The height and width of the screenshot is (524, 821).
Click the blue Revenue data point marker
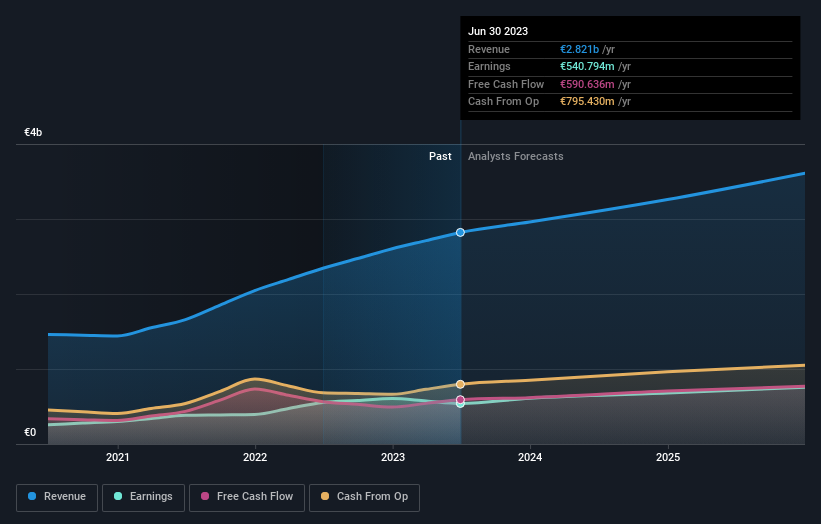460,232
